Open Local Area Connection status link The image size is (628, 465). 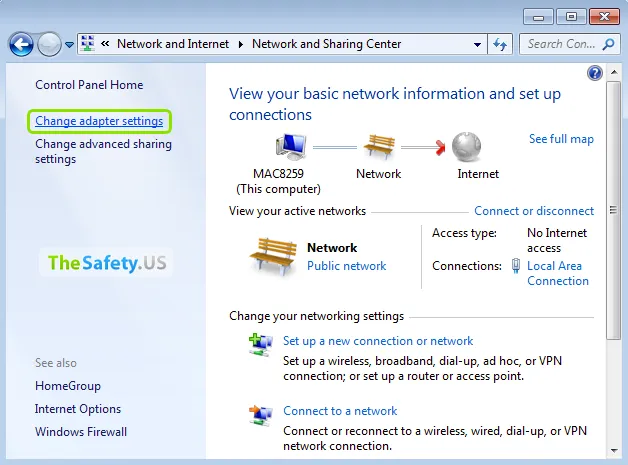point(558,274)
